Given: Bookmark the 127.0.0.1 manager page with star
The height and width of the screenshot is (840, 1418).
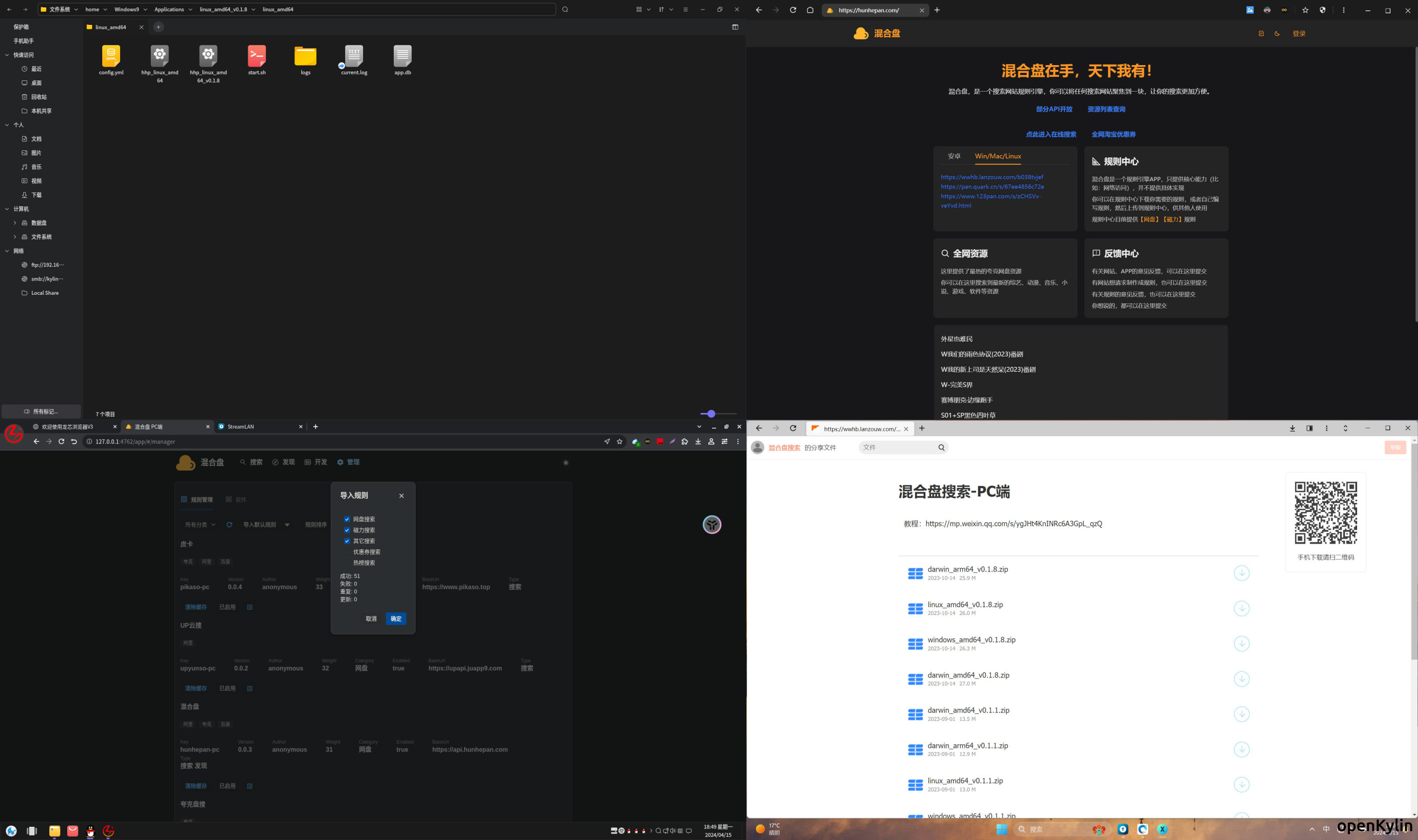Looking at the screenshot, I should coord(619,441).
